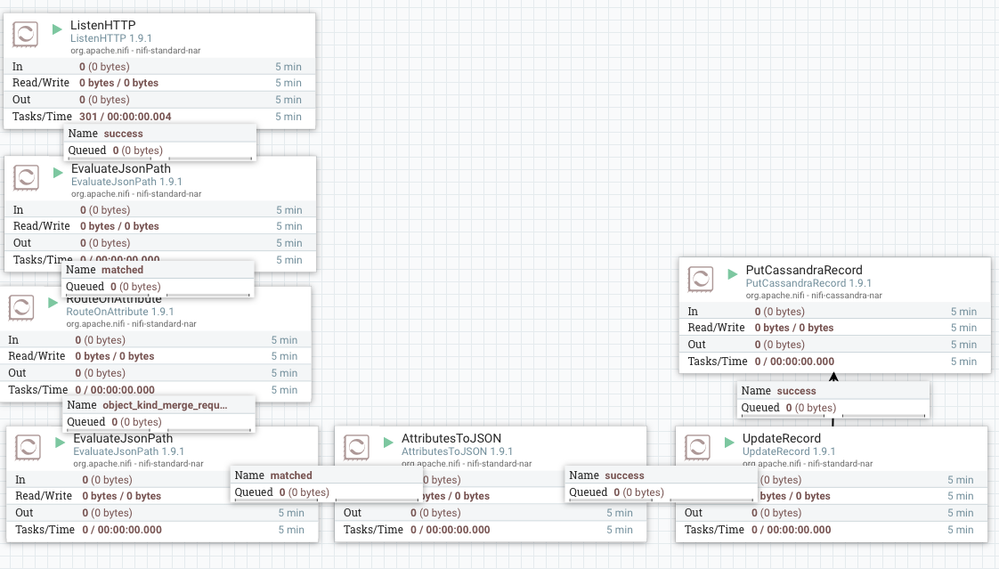The width and height of the screenshot is (999, 569).
Task: Click the lower EvaluateJsonPath processor icon
Action: click(x=29, y=447)
